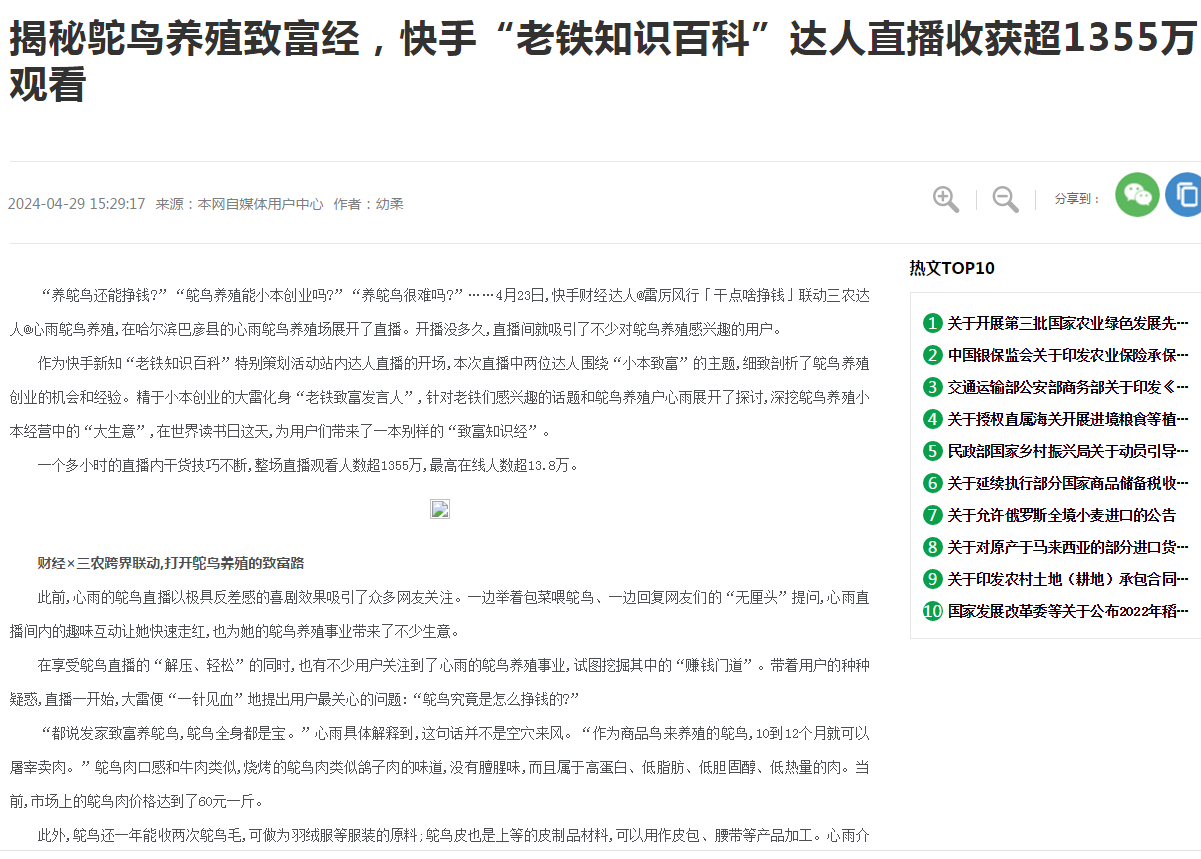Click the green number 8 ranking badge
The height and width of the screenshot is (859, 1201).
(x=933, y=547)
